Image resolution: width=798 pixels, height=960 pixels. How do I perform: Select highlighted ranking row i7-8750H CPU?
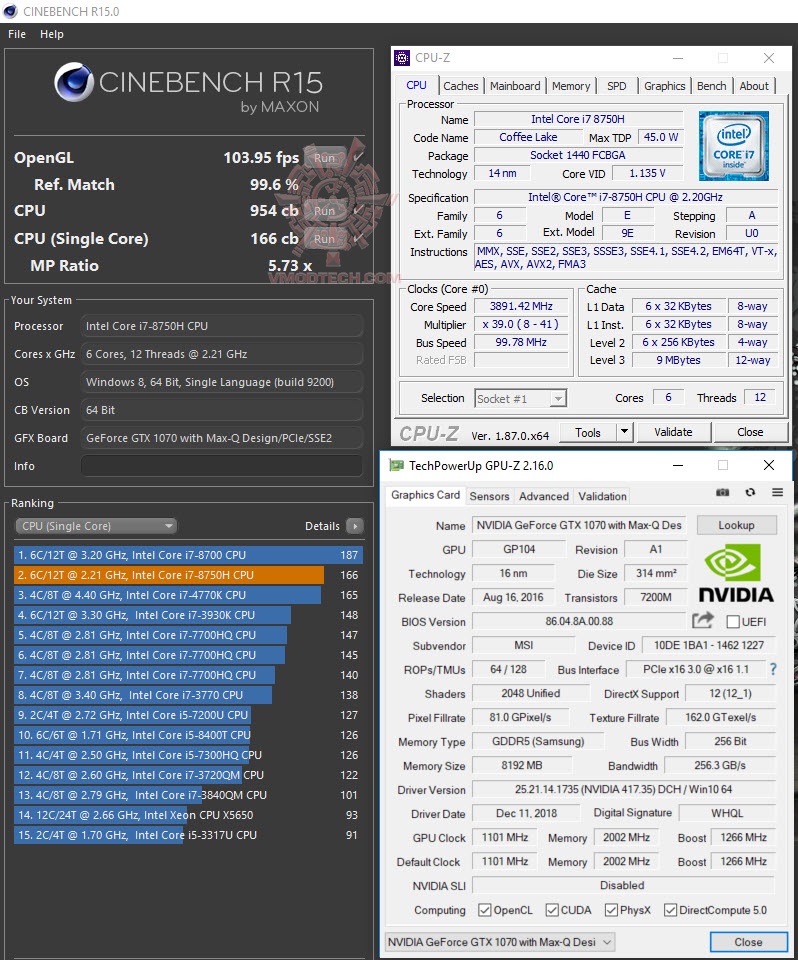tap(189, 575)
